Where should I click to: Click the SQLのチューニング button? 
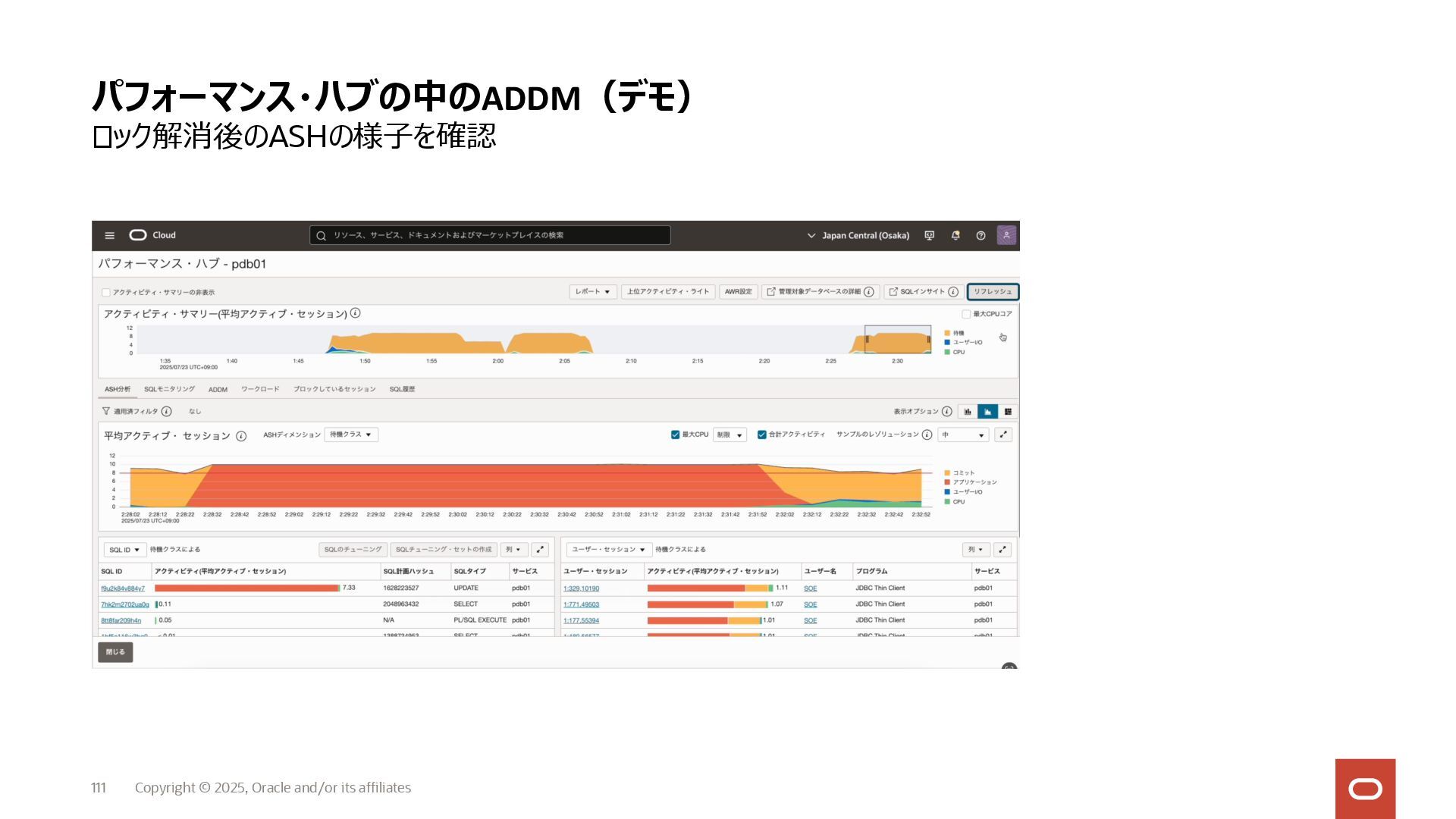click(353, 550)
